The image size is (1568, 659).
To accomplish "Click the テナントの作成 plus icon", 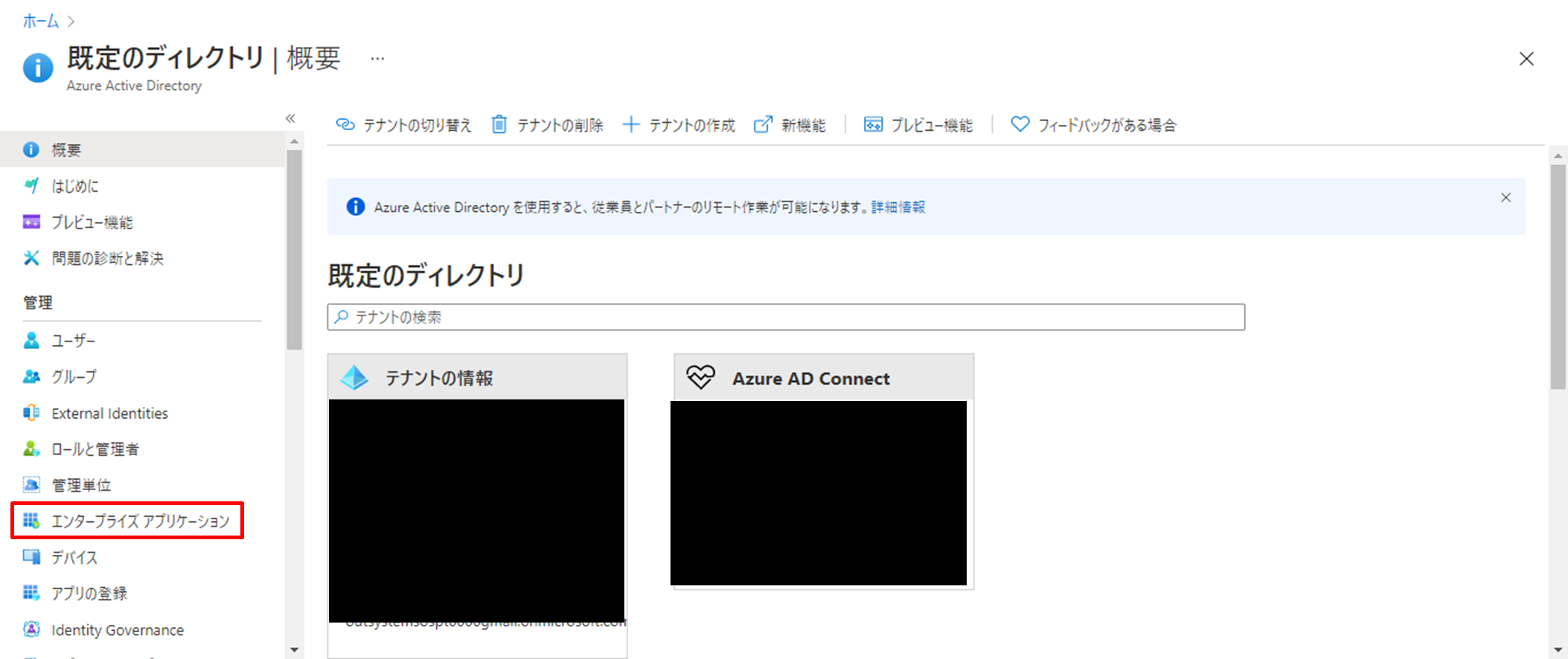I will (x=630, y=124).
